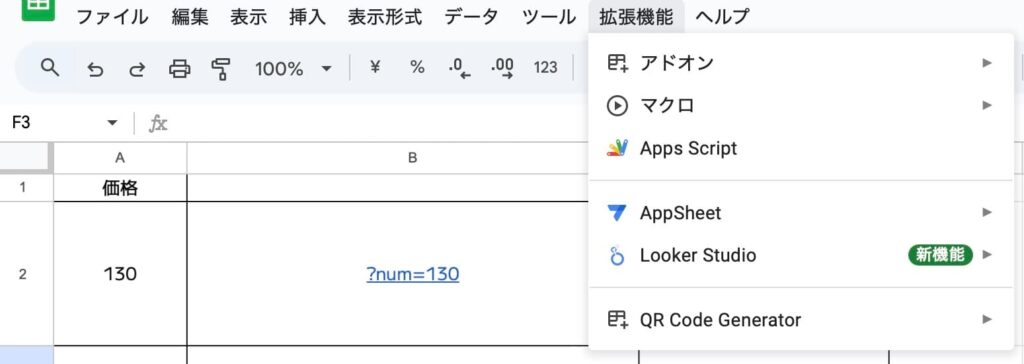Screen dimensions: 1024x364
Task: Choose Looker Studio menu entry
Action: pos(801,255)
